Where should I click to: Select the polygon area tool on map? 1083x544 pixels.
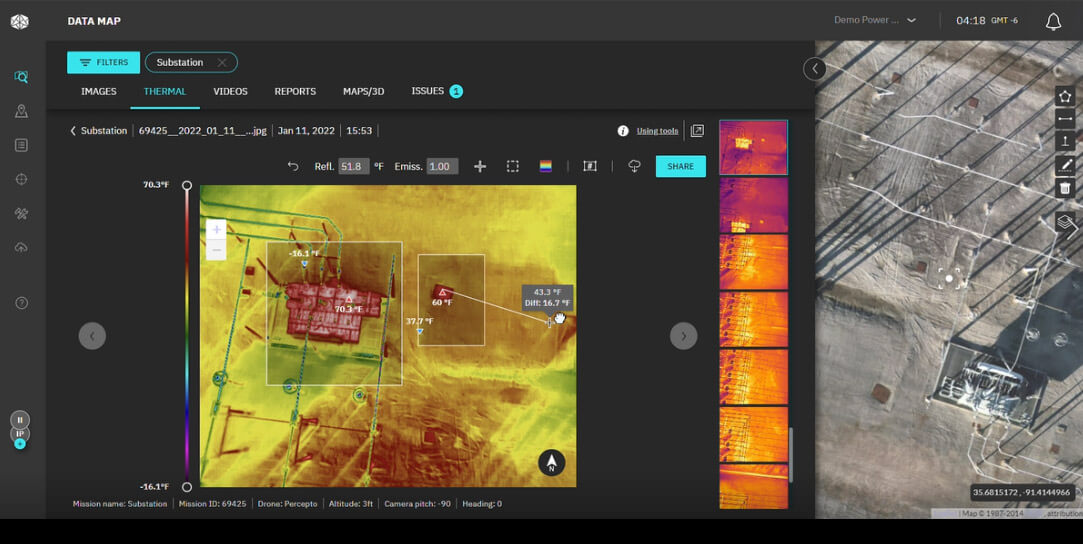pyautogui.click(x=1064, y=96)
